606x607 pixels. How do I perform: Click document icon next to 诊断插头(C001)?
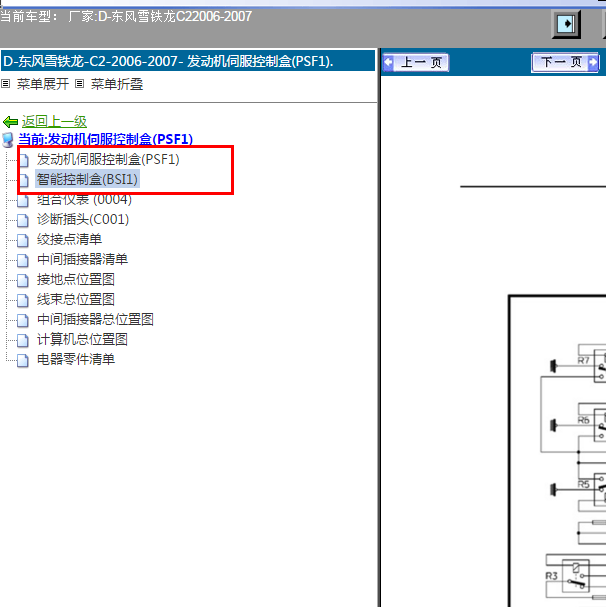click(x=23, y=220)
